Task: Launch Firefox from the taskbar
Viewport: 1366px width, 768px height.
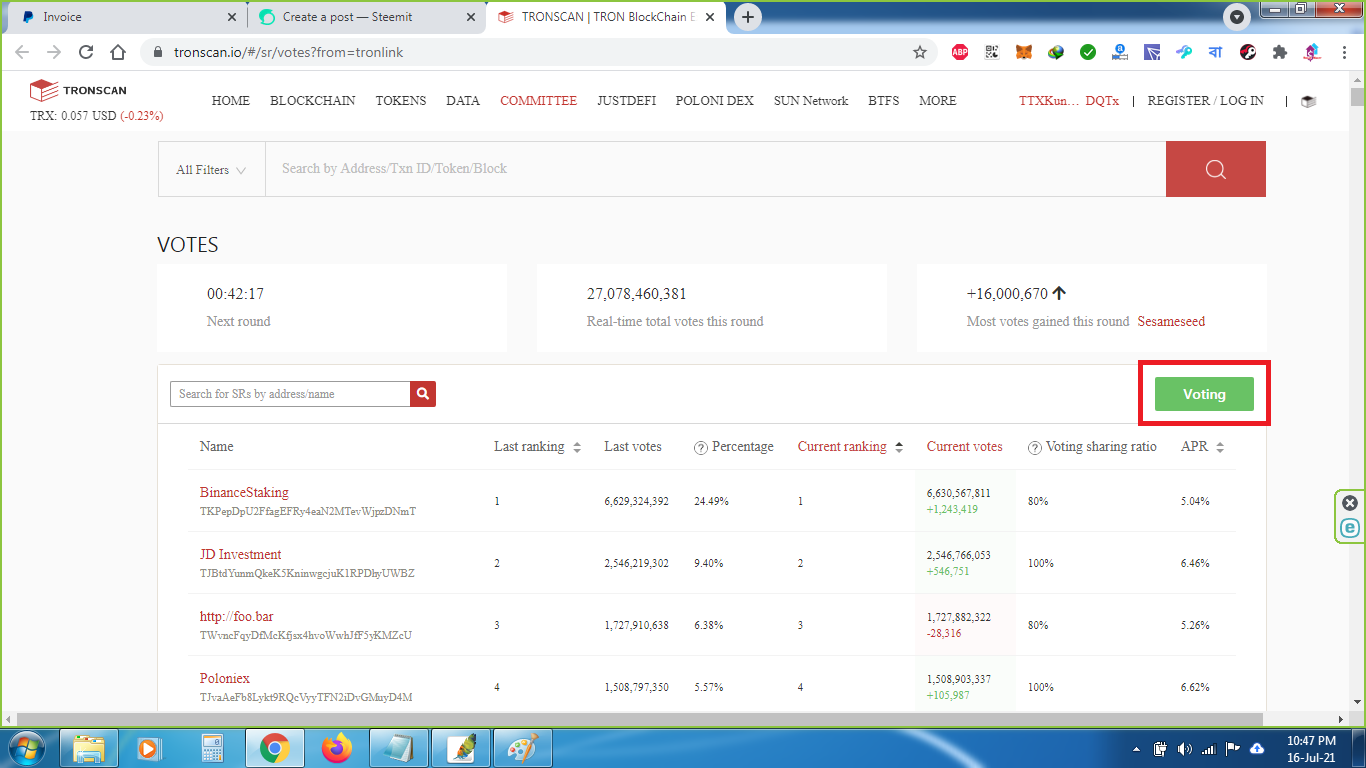Action: point(337,748)
